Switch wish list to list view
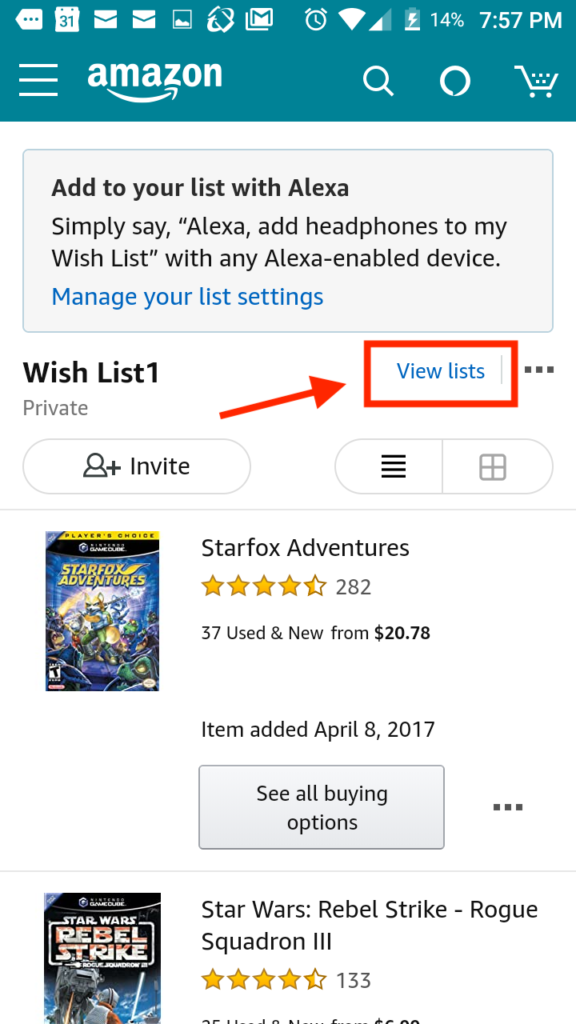The height and width of the screenshot is (1024, 576). [x=393, y=466]
